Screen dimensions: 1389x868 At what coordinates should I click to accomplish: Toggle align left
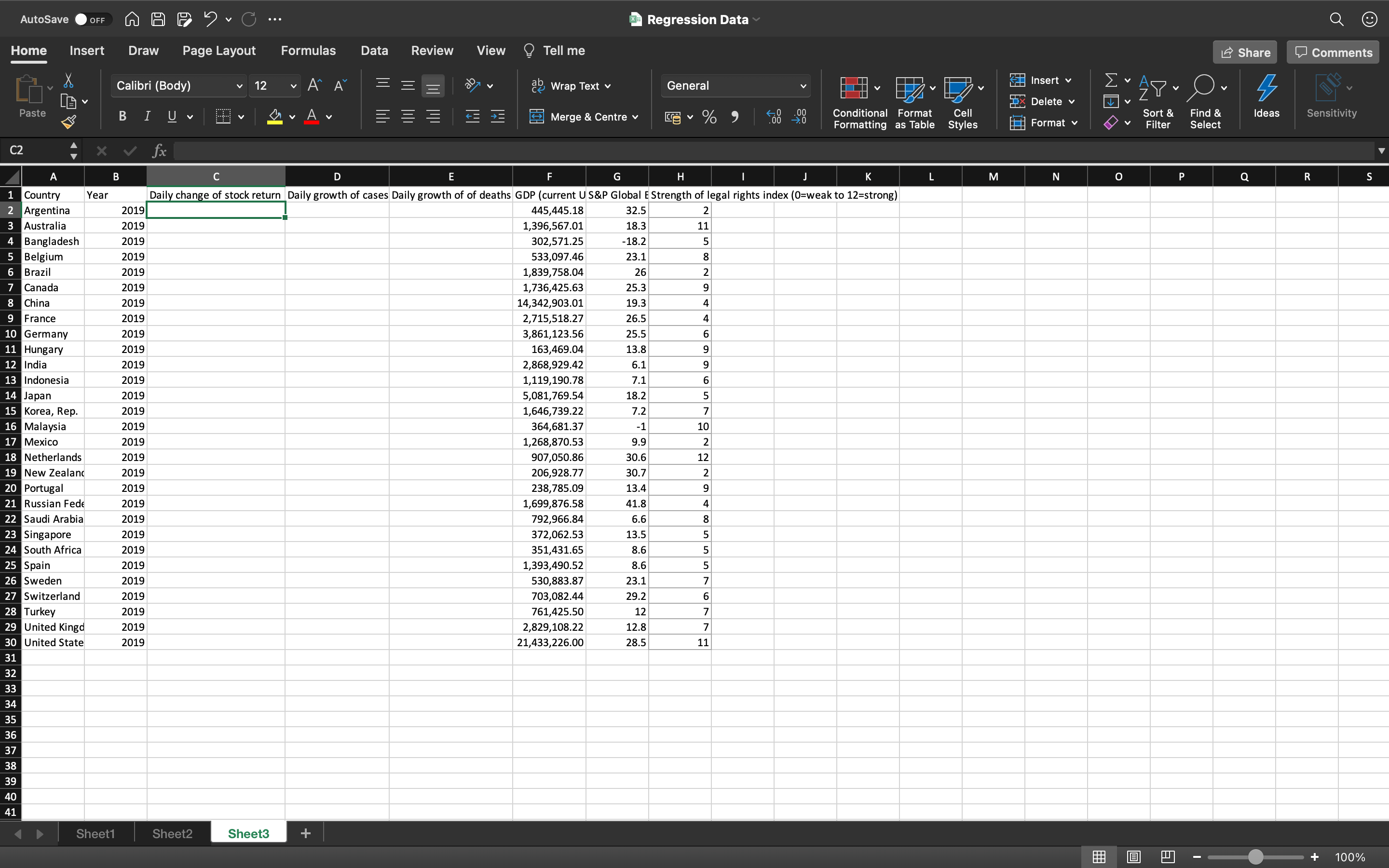coord(382,117)
